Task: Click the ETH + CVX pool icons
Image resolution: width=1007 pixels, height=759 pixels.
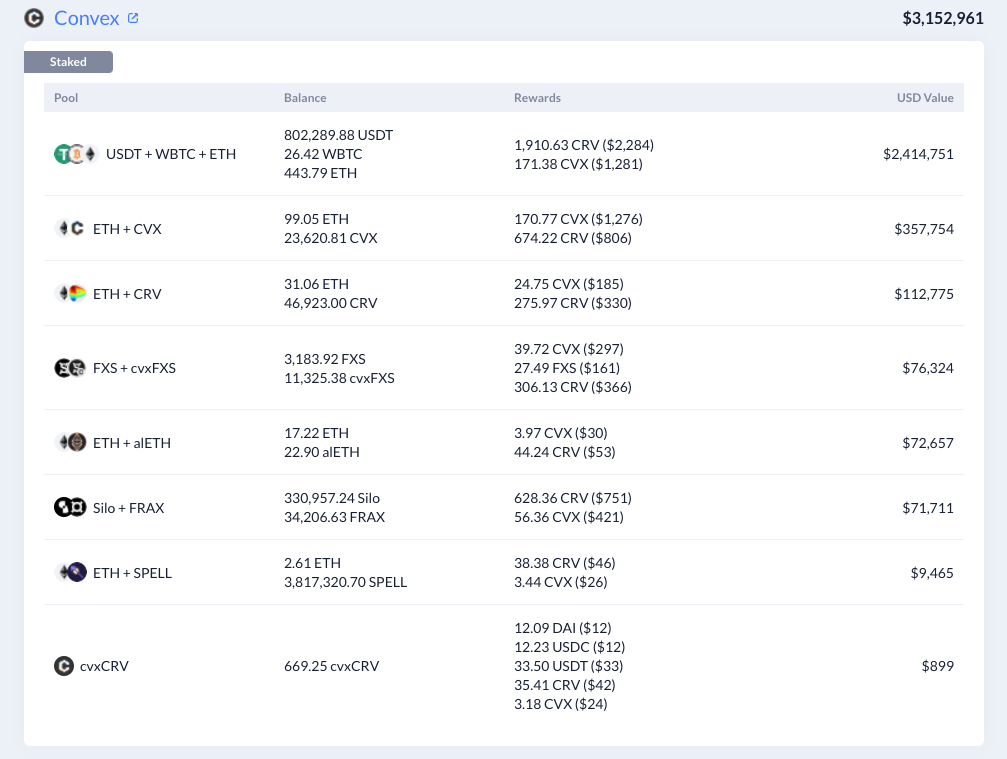Action: point(70,229)
